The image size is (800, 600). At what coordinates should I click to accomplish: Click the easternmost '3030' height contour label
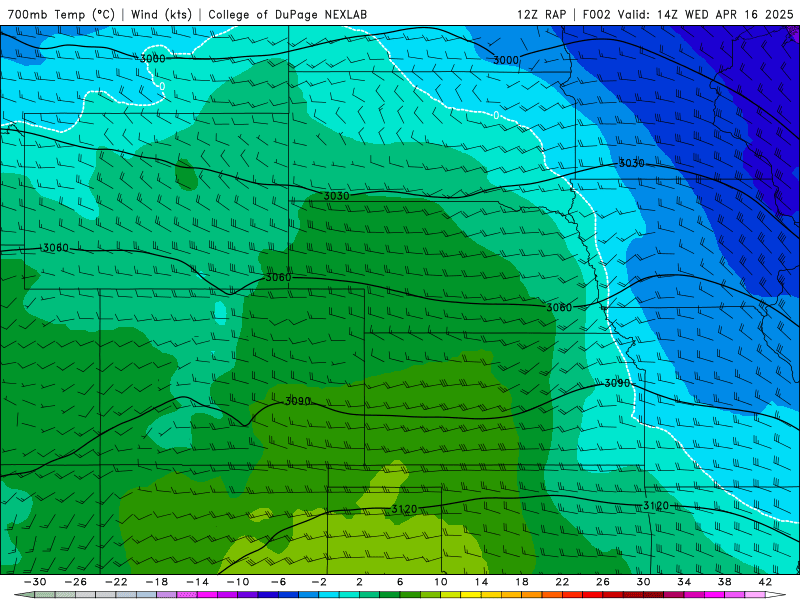point(632,163)
